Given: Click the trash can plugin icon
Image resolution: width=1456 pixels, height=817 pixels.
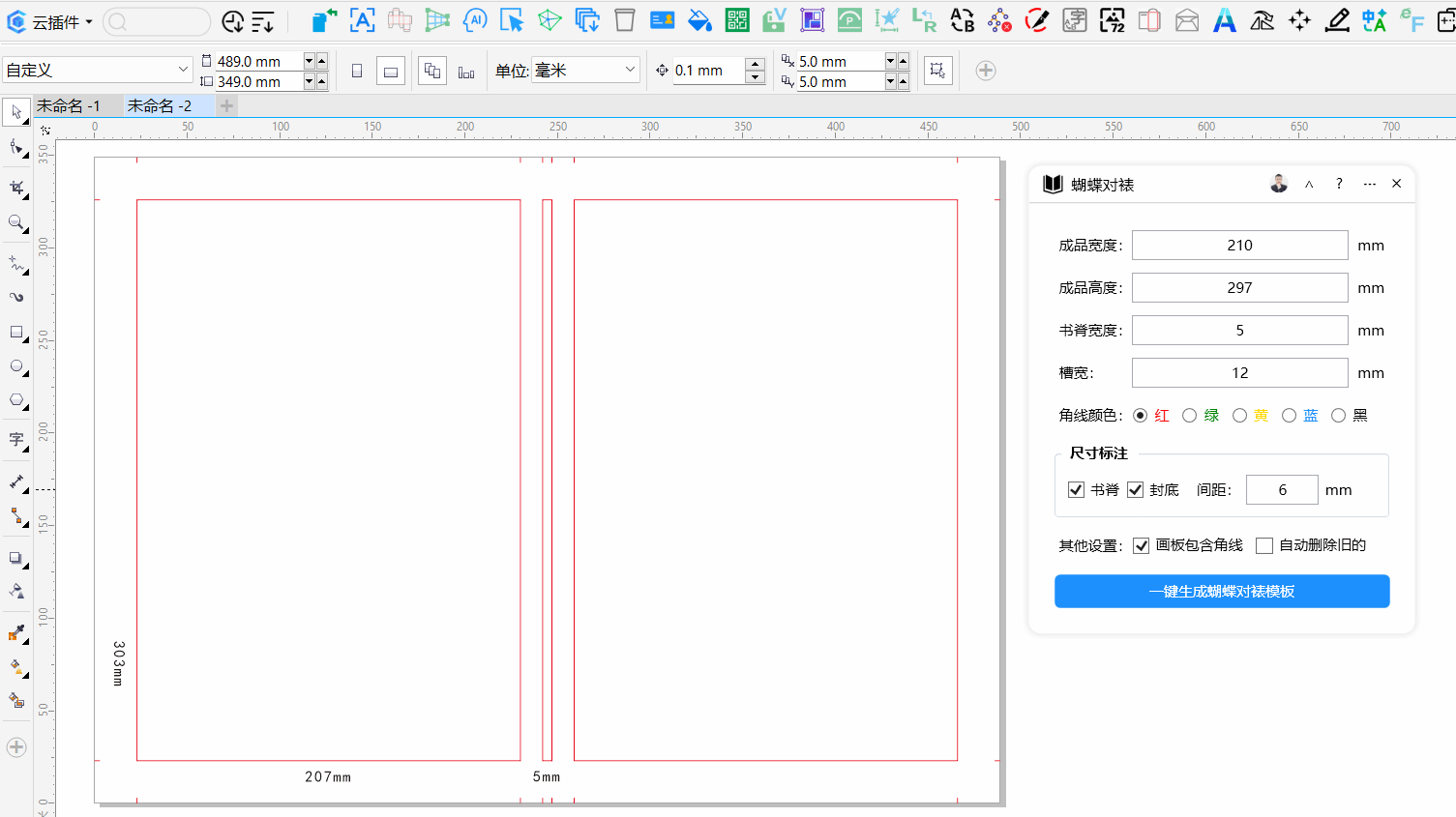Looking at the screenshot, I should coord(625,20).
